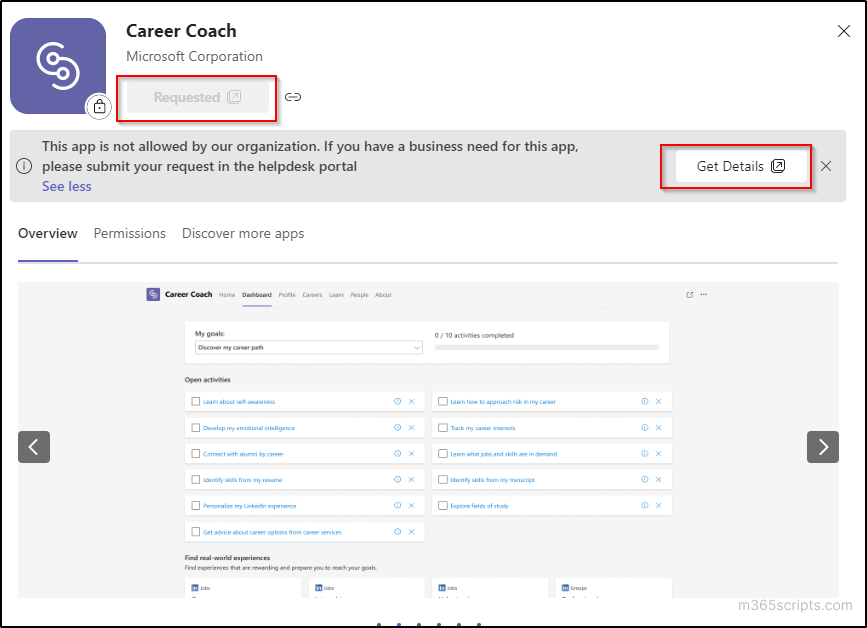Switch to the Permissions tab

click(129, 233)
